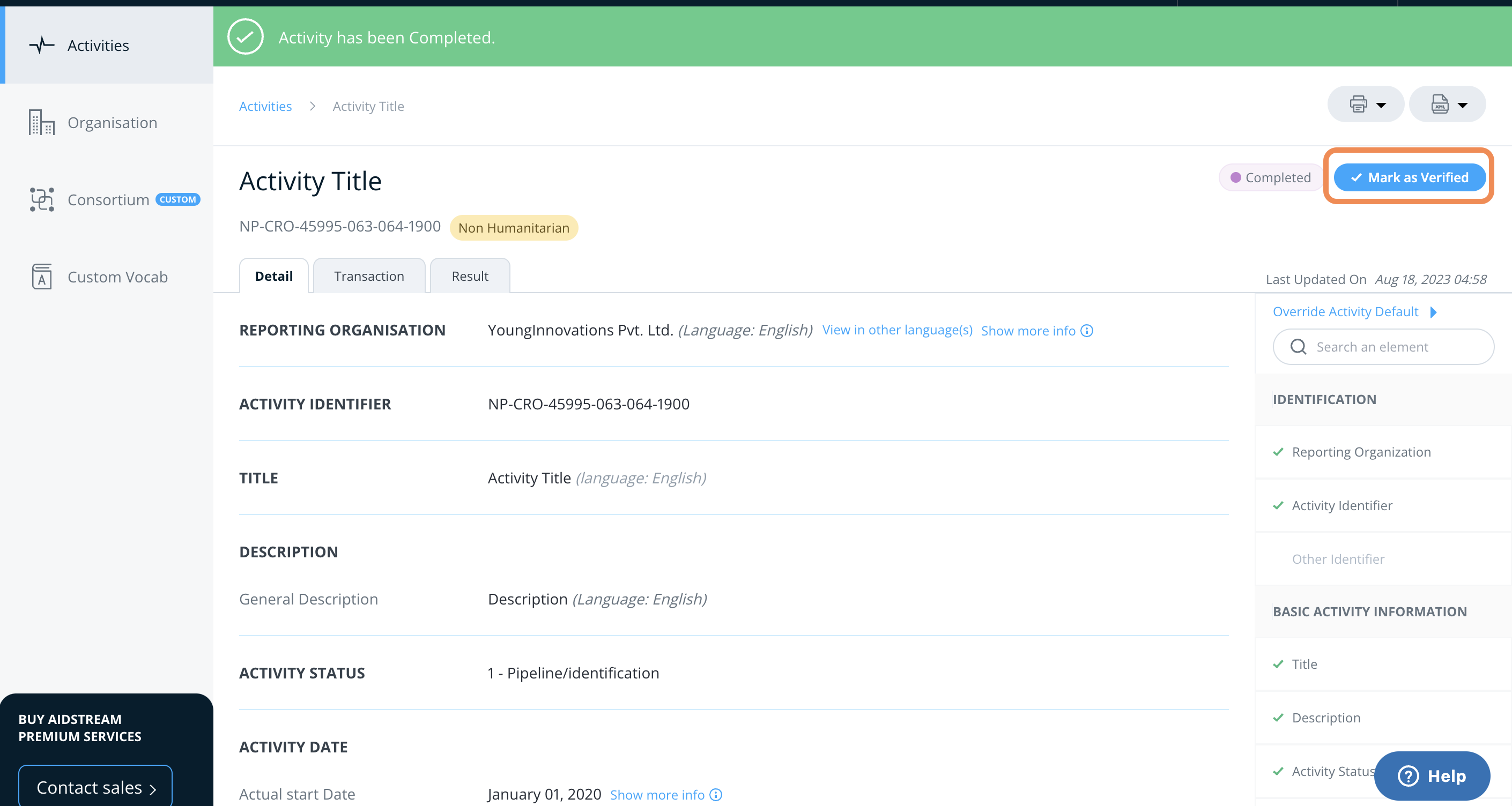The image size is (1512, 806).
Task: Click info icon beside Reporting Organisation
Action: click(x=1086, y=331)
